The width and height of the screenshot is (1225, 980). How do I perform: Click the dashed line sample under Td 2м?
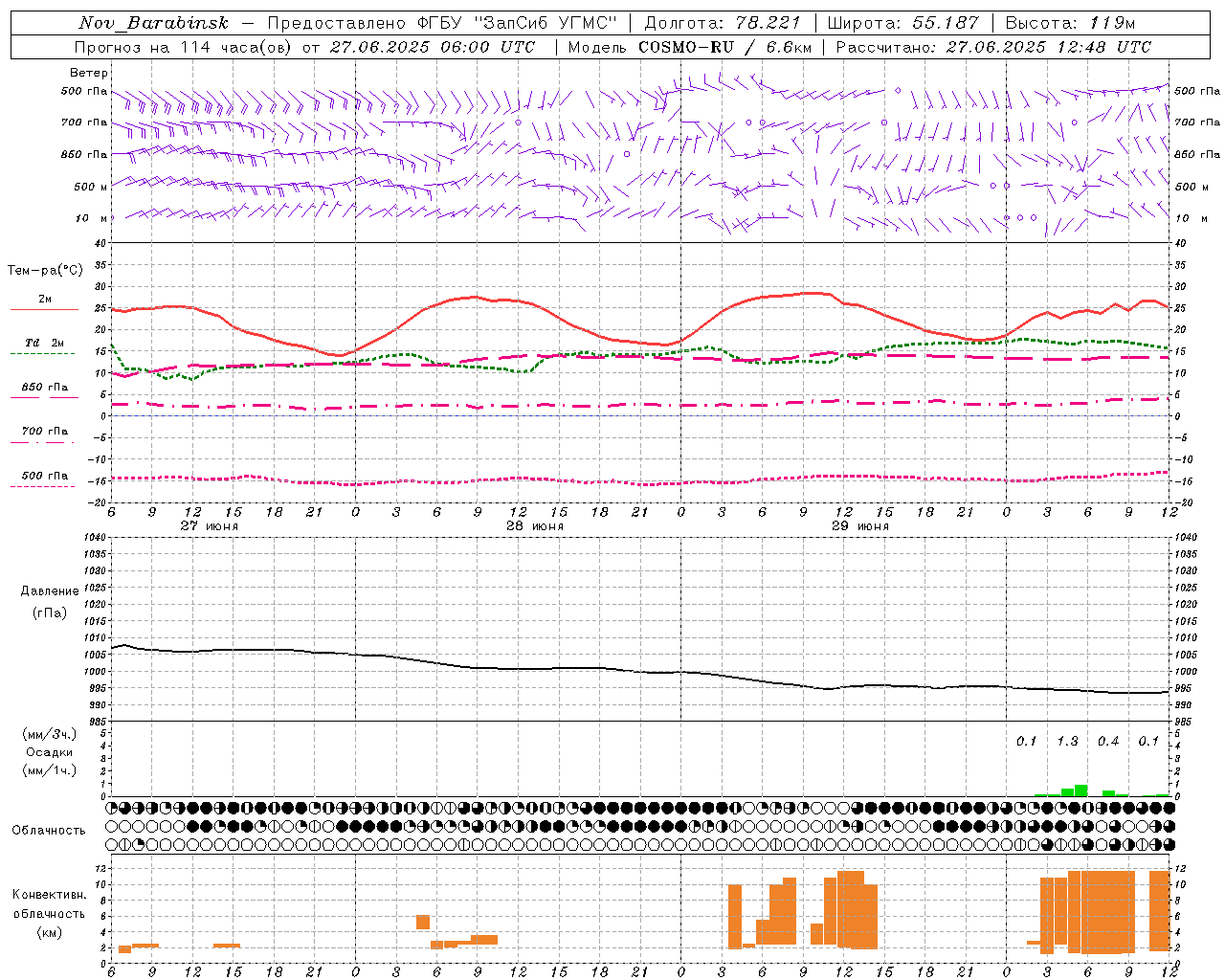[44, 354]
